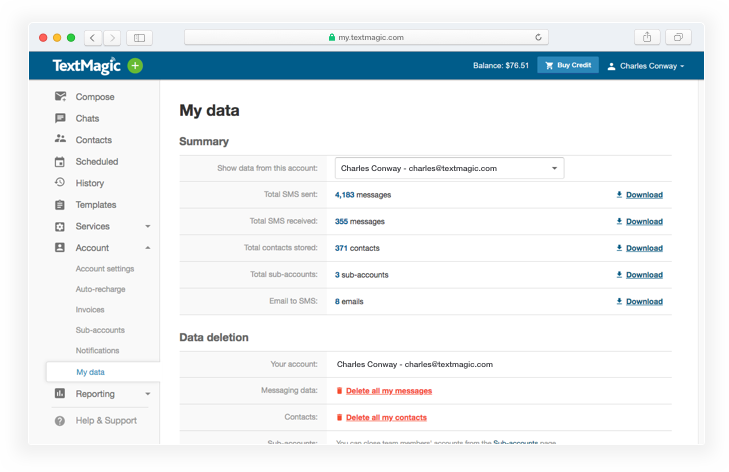Click the Reporting chart icon
Screen dimensions: 729x472
60,393
